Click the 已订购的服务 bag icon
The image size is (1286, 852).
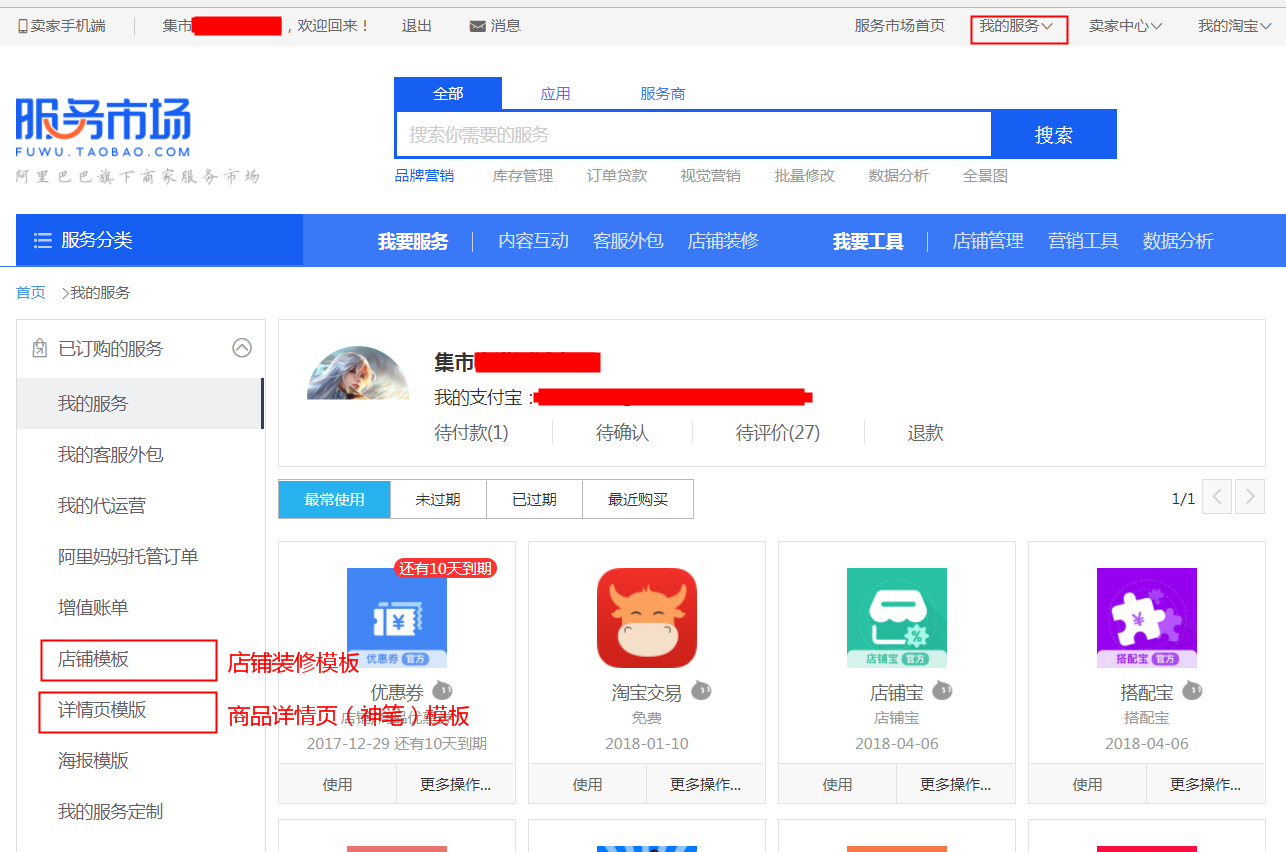pos(40,348)
